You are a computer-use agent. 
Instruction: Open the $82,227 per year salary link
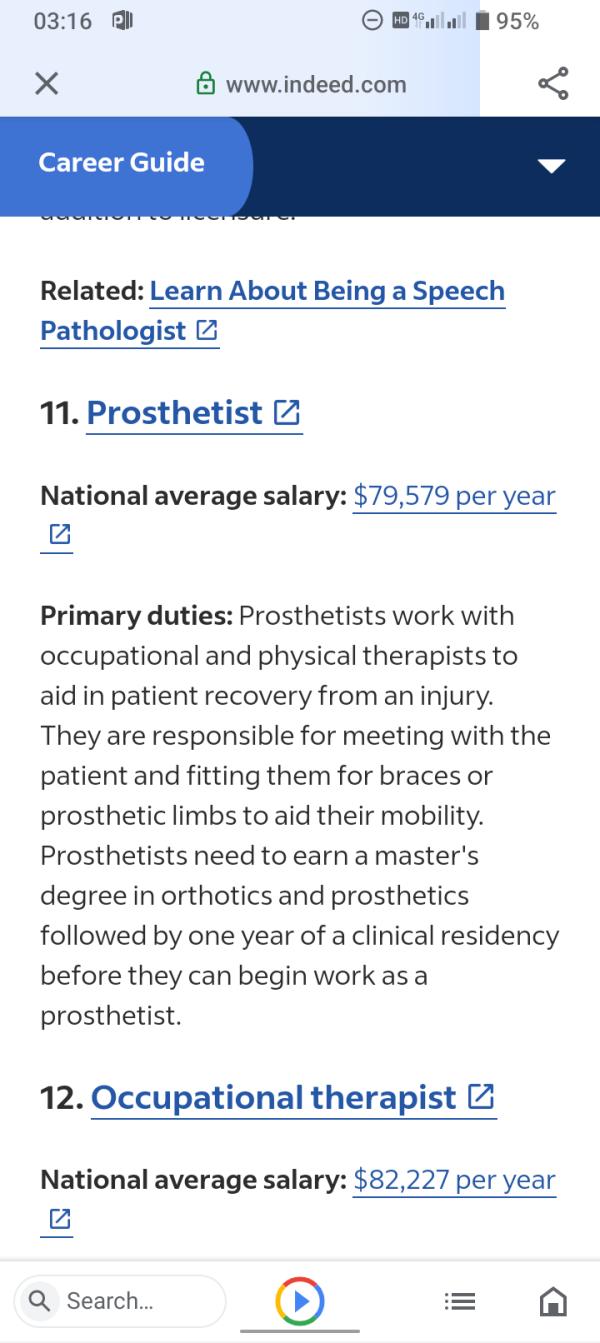454,1180
